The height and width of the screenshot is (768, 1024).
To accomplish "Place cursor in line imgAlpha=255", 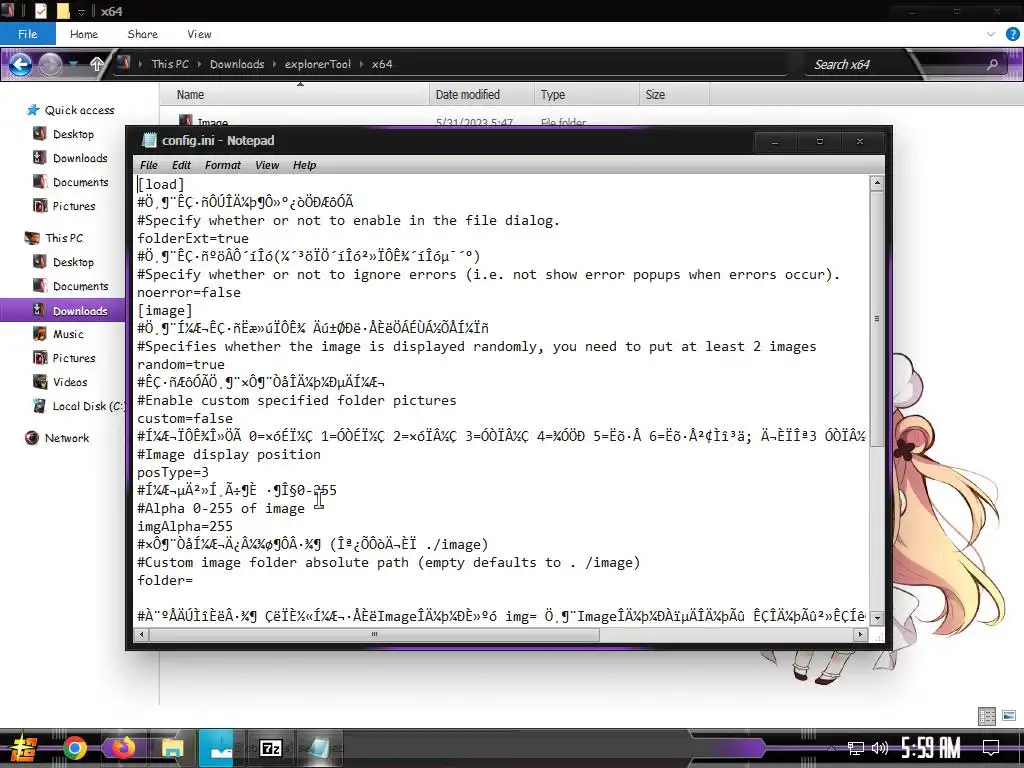I will point(185,526).
